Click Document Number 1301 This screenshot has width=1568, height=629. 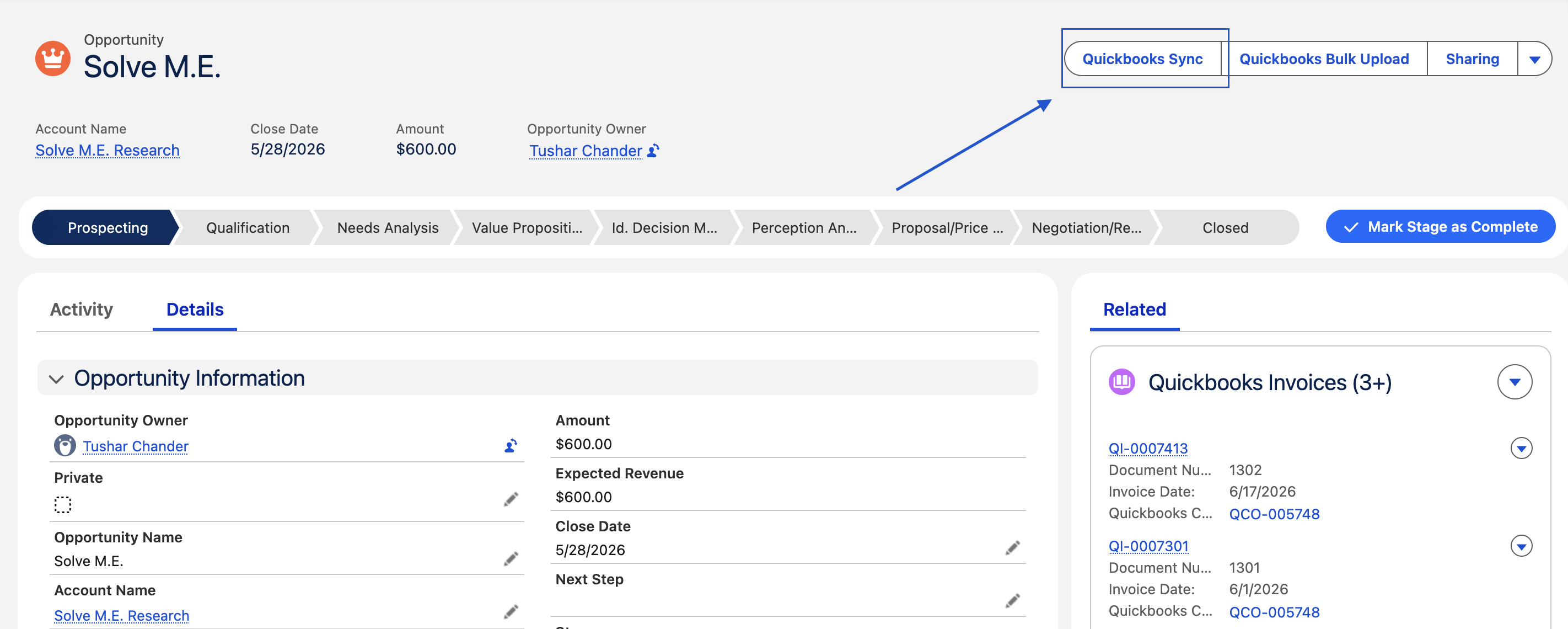point(1244,568)
